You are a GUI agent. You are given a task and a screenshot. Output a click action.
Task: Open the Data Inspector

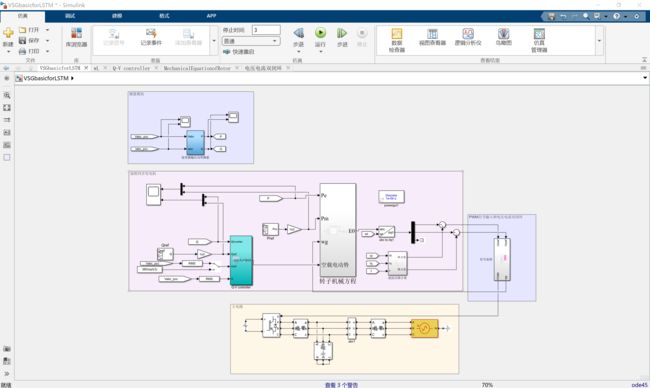pyautogui.click(x=397, y=40)
